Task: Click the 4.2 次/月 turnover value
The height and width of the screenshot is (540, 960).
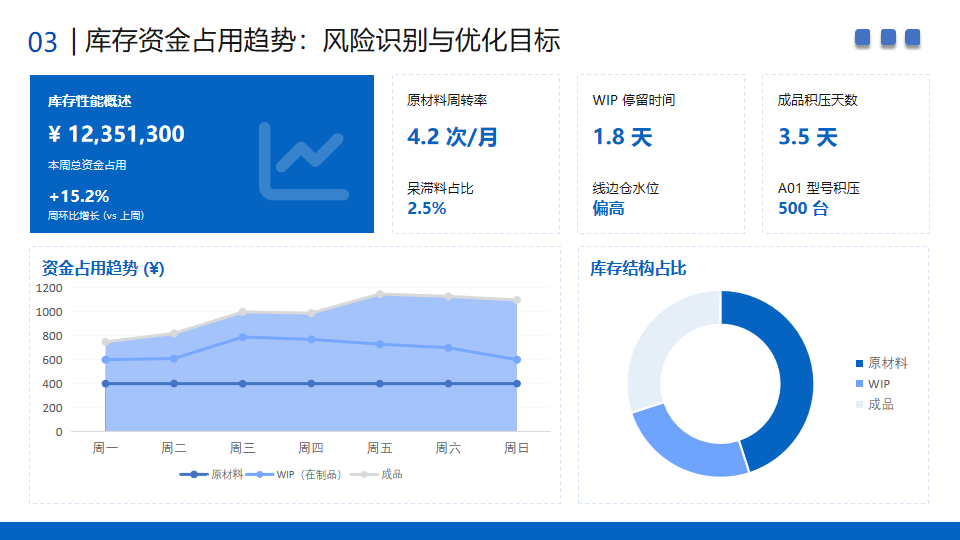Action: 453,137
